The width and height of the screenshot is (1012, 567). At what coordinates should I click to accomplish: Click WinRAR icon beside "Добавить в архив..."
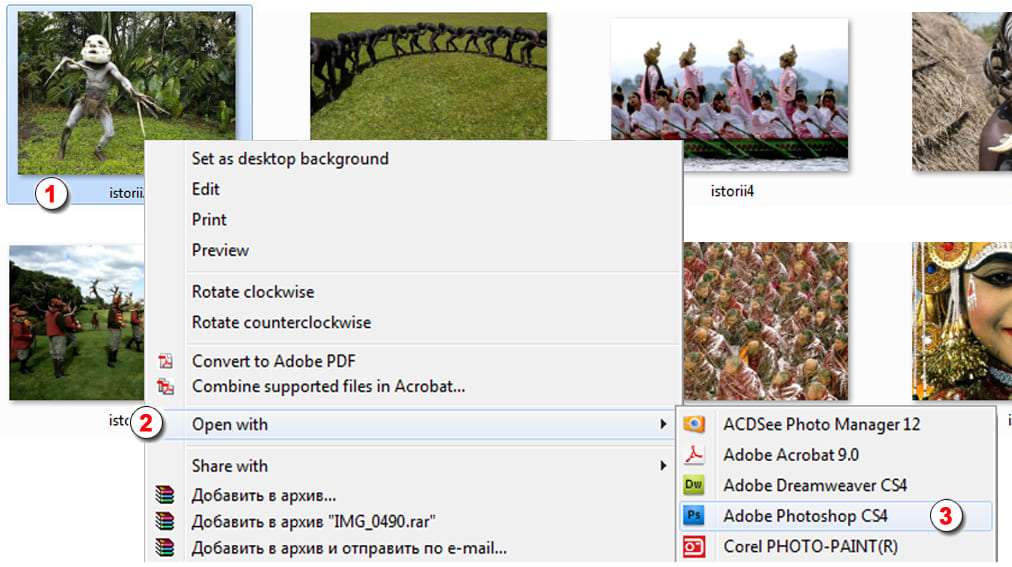pyautogui.click(x=165, y=495)
